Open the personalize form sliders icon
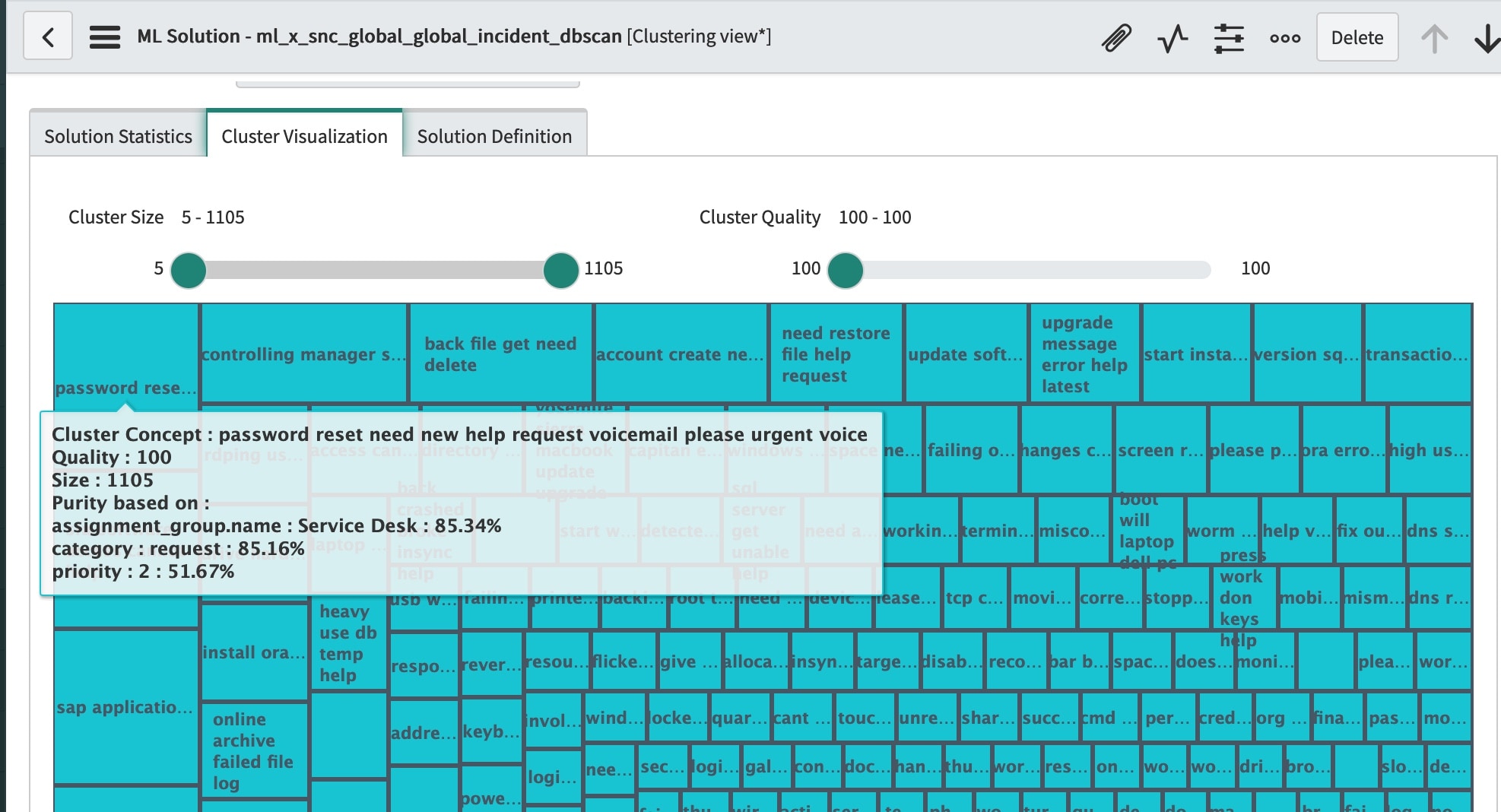The height and width of the screenshot is (812, 1501). coord(1230,36)
